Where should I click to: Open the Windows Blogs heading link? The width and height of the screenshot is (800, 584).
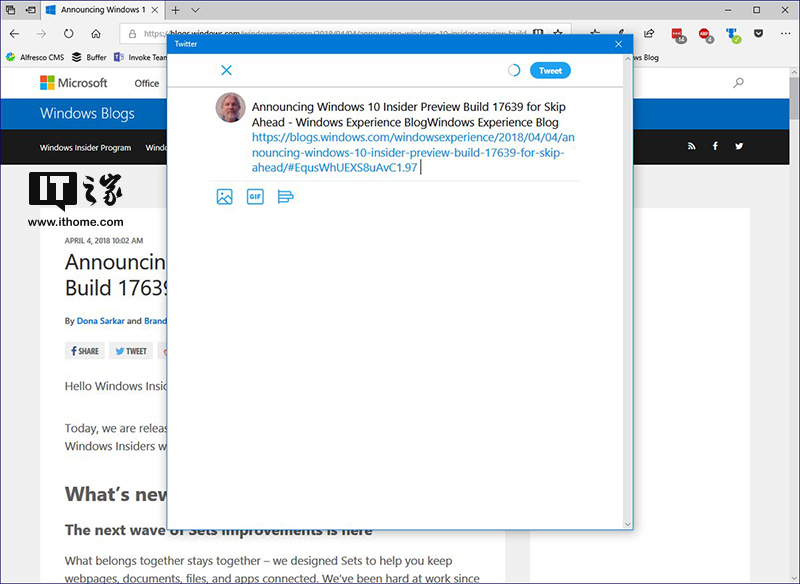pyautogui.click(x=87, y=113)
